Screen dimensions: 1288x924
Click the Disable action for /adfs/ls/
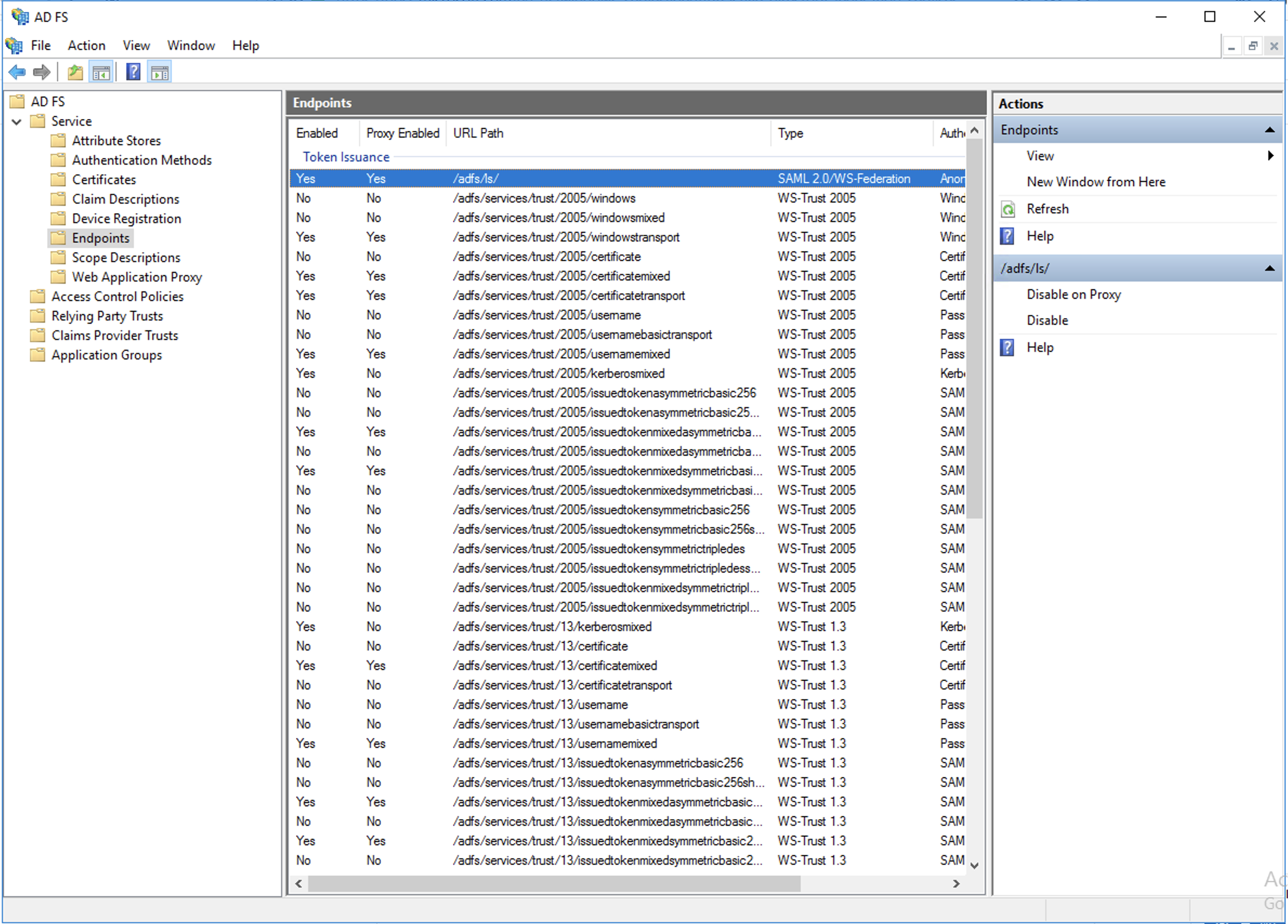coord(1047,320)
